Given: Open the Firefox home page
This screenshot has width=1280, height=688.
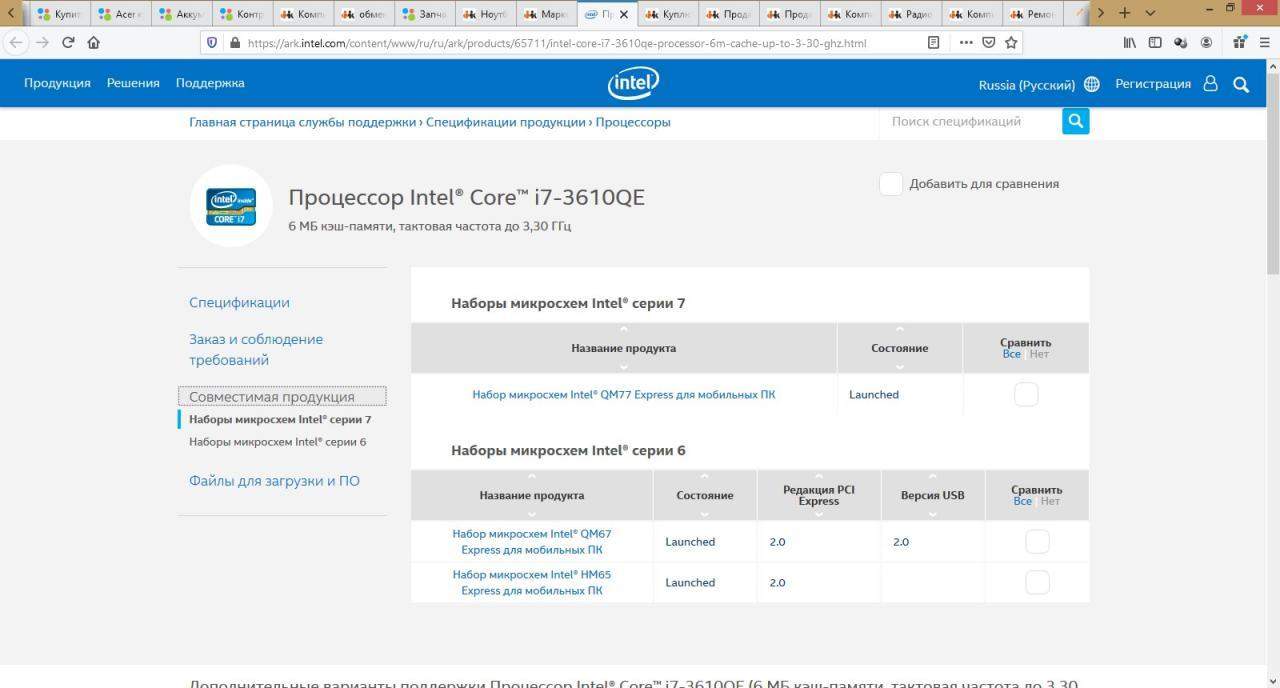Looking at the screenshot, I should click(94, 43).
